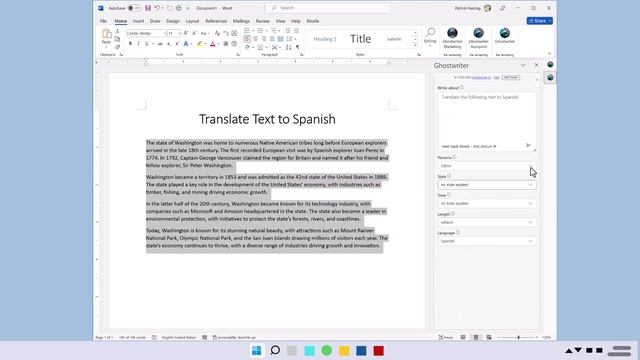Increase font size with grow-font icon
The height and width of the screenshot is (360, 640).
186,33
